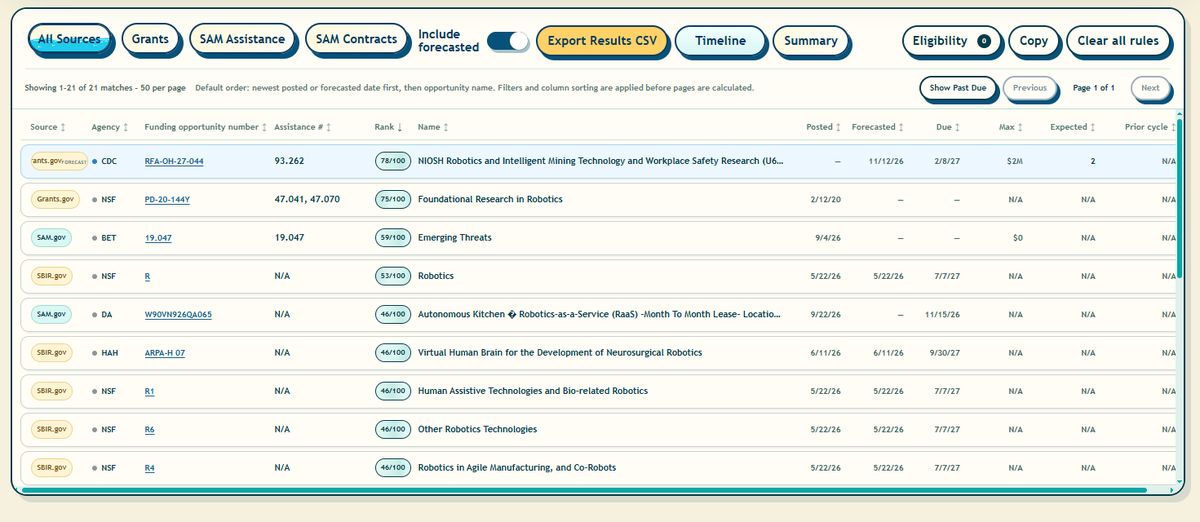This screenshot has width=1200, height=522.
Task: Sort by the Forecasted column
Action: [878, 127]
